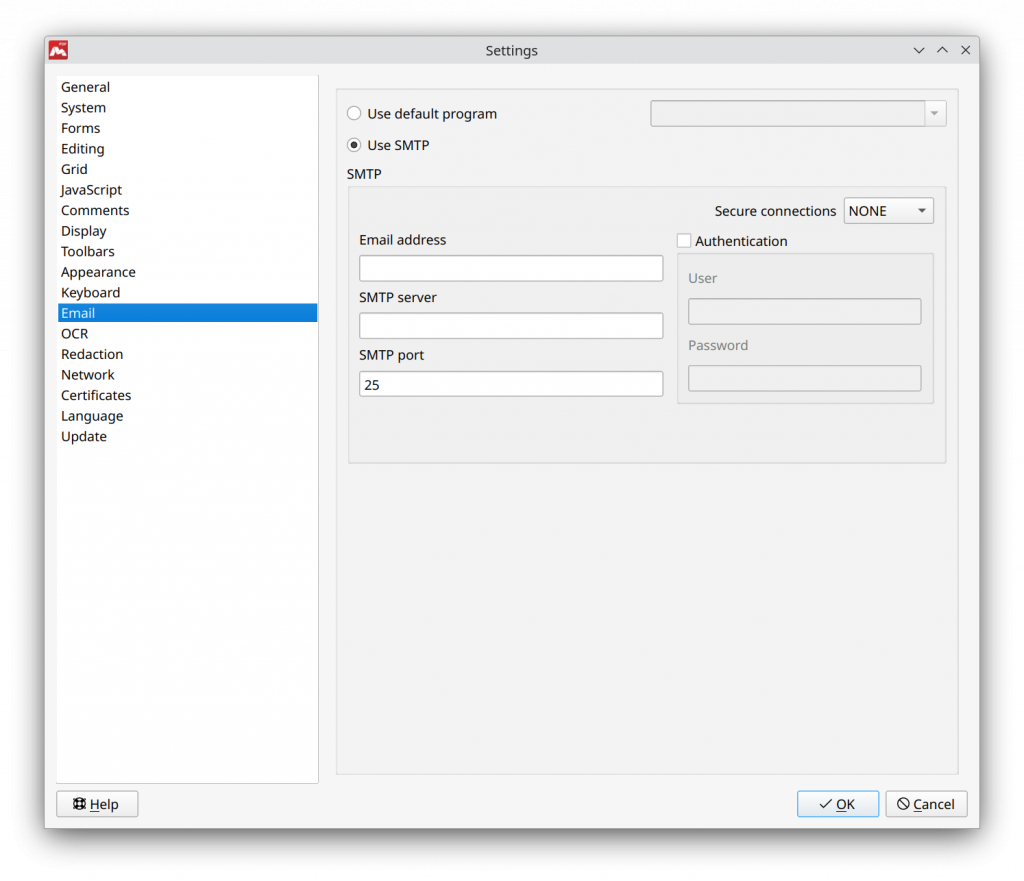Open the JavaScript settings section
Viewport: 1024px width, 881px height.
91,189
